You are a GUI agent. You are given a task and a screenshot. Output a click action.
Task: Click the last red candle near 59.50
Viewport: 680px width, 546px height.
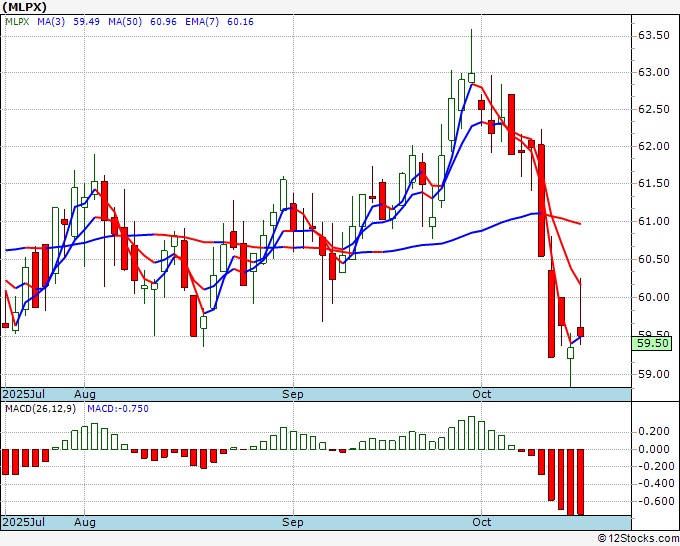[580, 332]
